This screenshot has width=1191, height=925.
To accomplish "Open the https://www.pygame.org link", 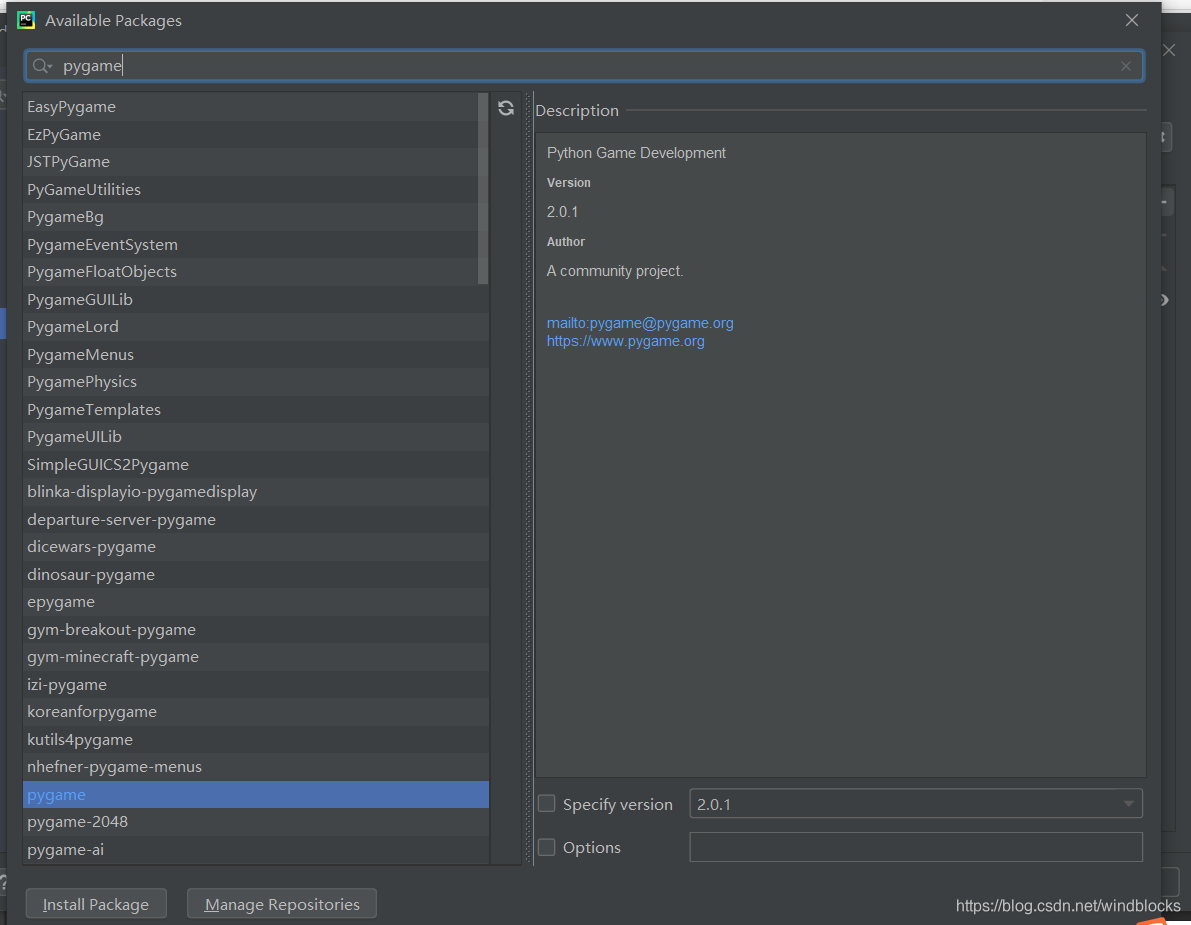I will pos(625,341).
